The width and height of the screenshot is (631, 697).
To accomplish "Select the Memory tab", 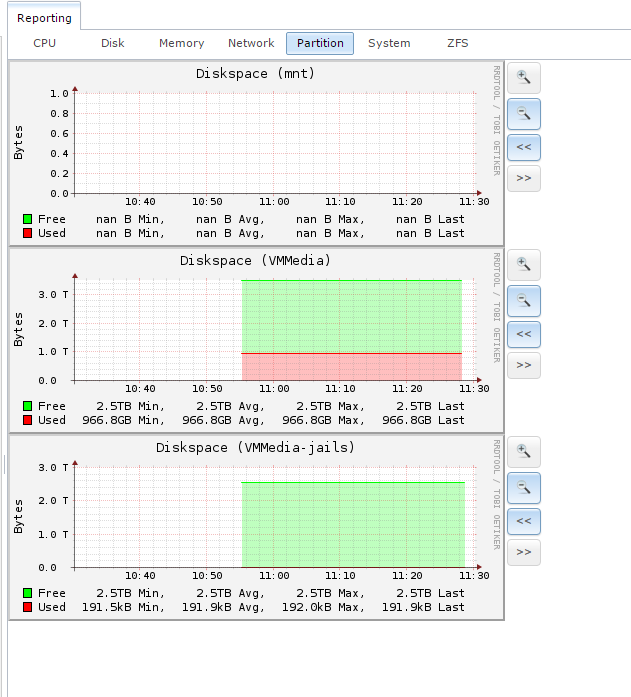I will [x=182, y=43].
